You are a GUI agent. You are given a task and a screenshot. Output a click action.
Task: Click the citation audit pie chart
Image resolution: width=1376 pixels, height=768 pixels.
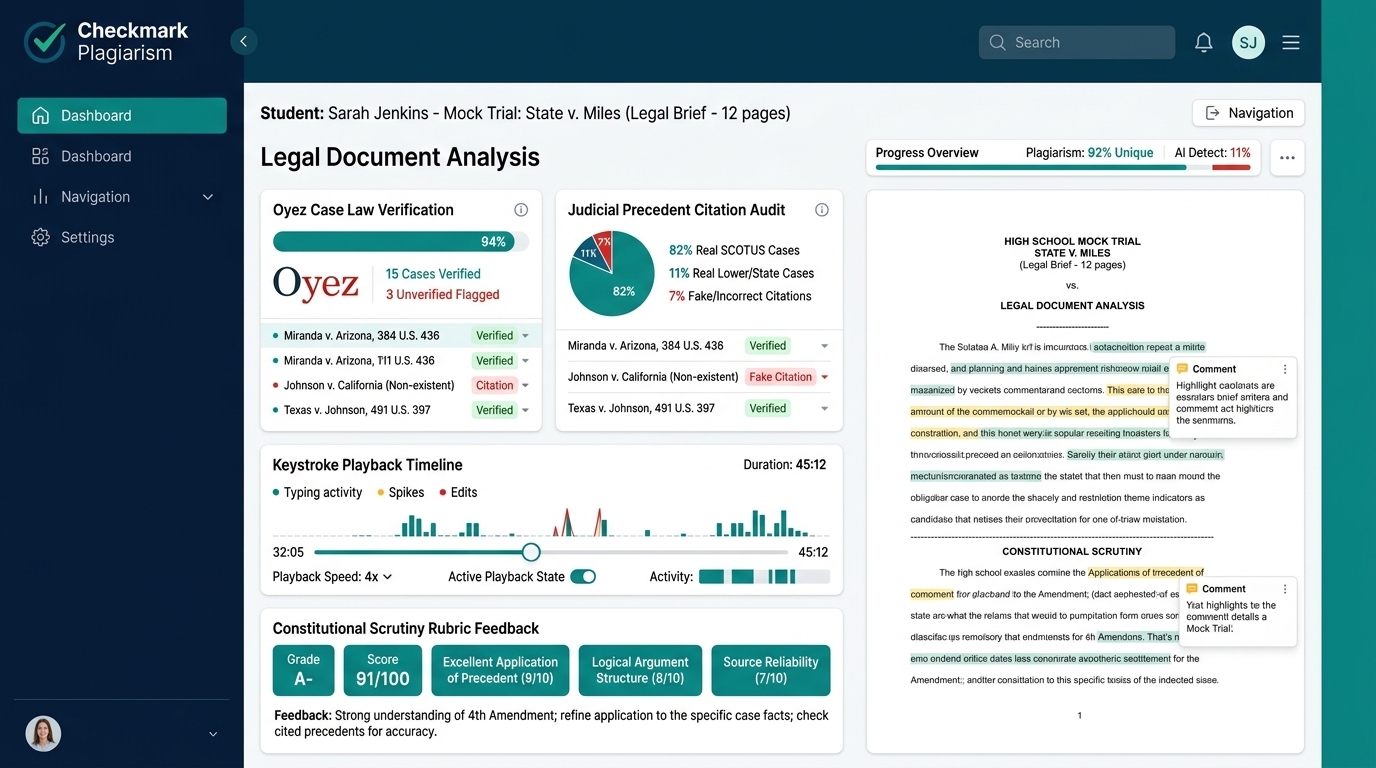(611, 273)
